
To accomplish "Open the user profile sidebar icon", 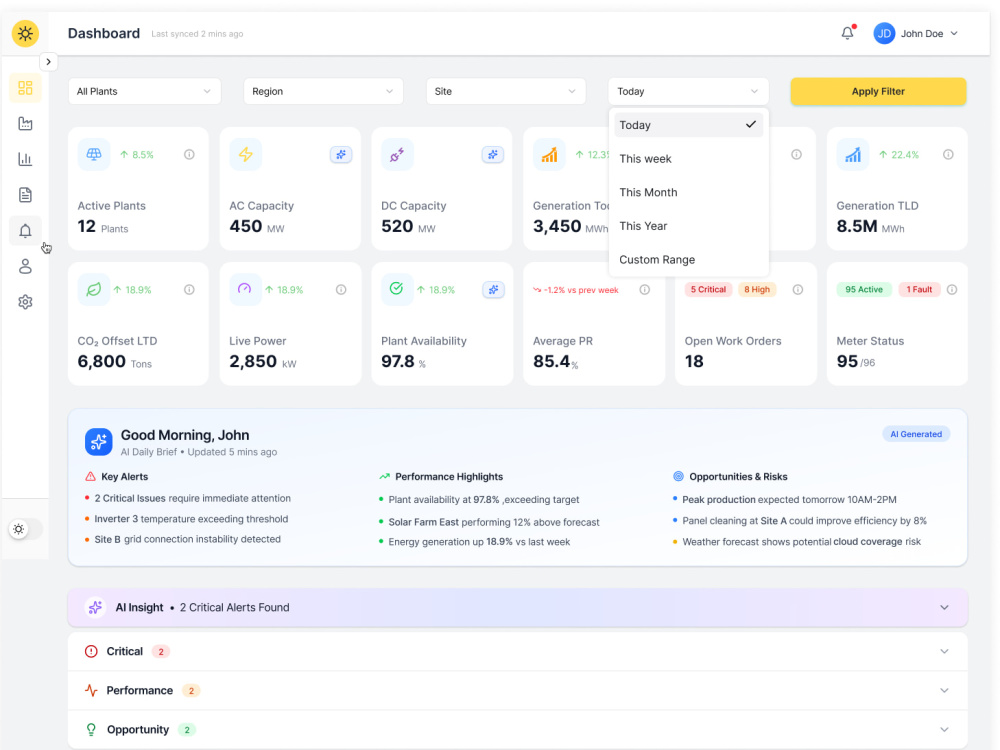I will coord(26,267).
